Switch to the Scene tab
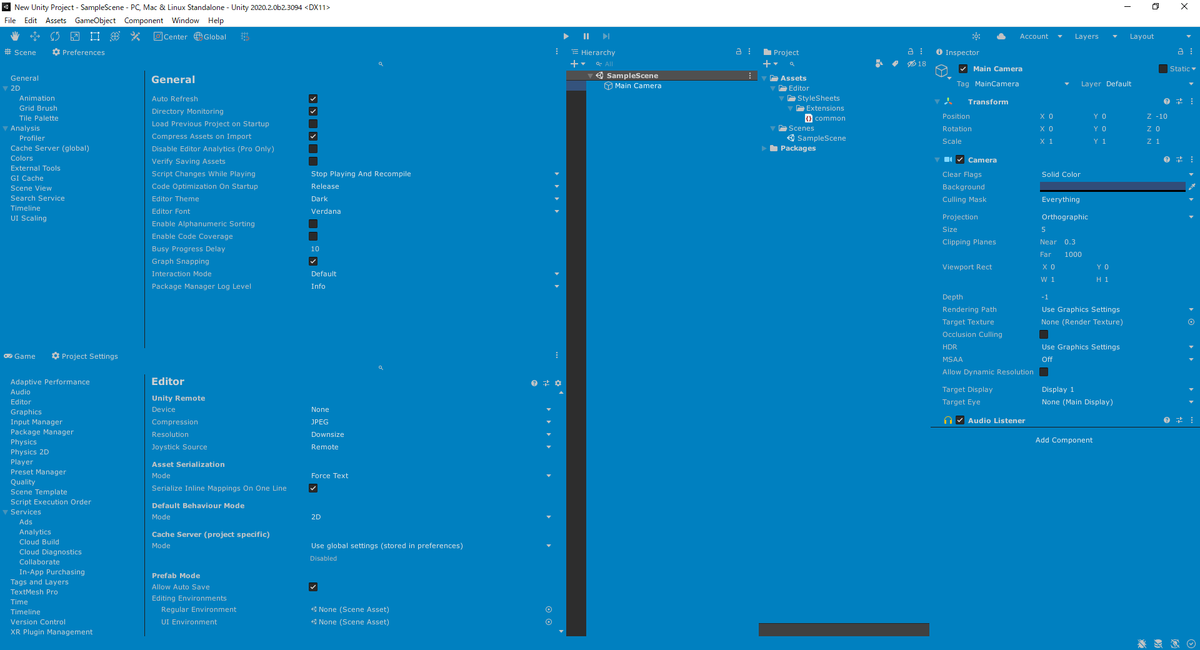Viewport: 1200px width, 650px height. [x=21, y=52]
